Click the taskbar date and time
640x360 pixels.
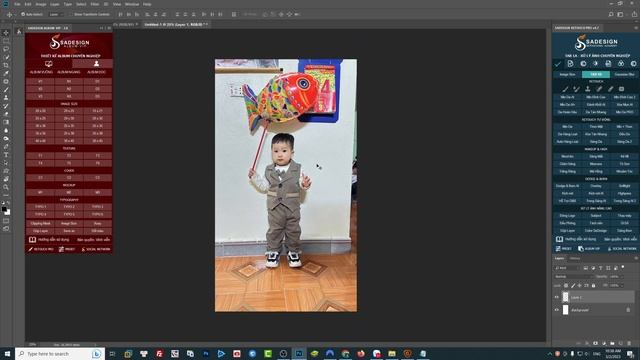[x=613, y=353]
